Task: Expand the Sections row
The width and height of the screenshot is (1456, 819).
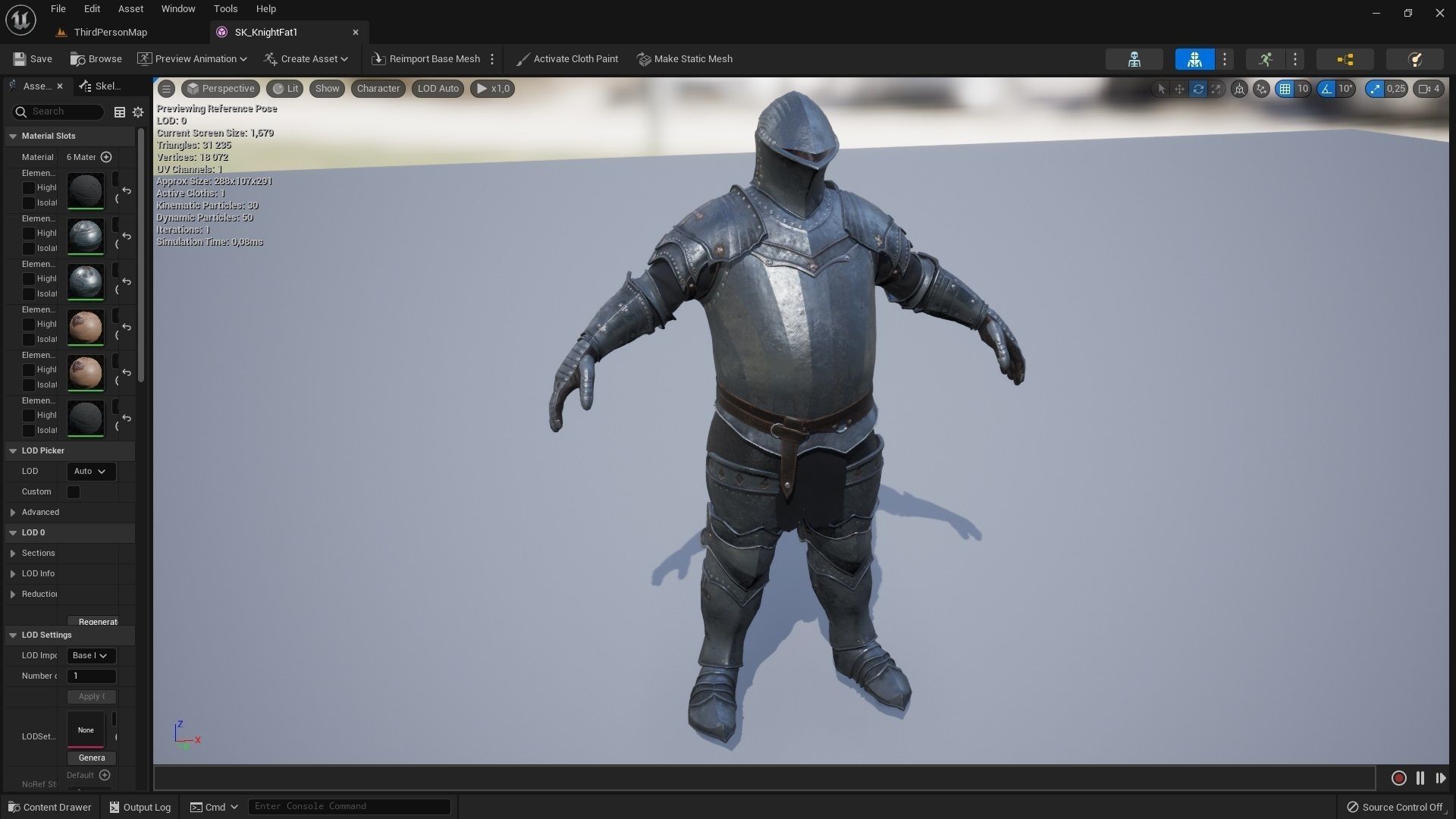Action: click(13, 554)
